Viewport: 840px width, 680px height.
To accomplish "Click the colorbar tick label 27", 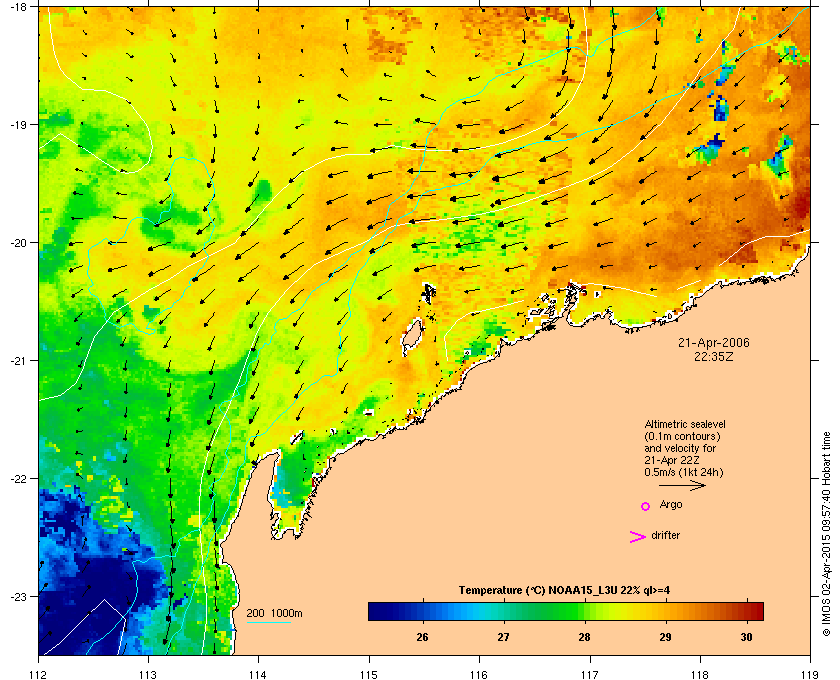I will [x=503, y=637].
